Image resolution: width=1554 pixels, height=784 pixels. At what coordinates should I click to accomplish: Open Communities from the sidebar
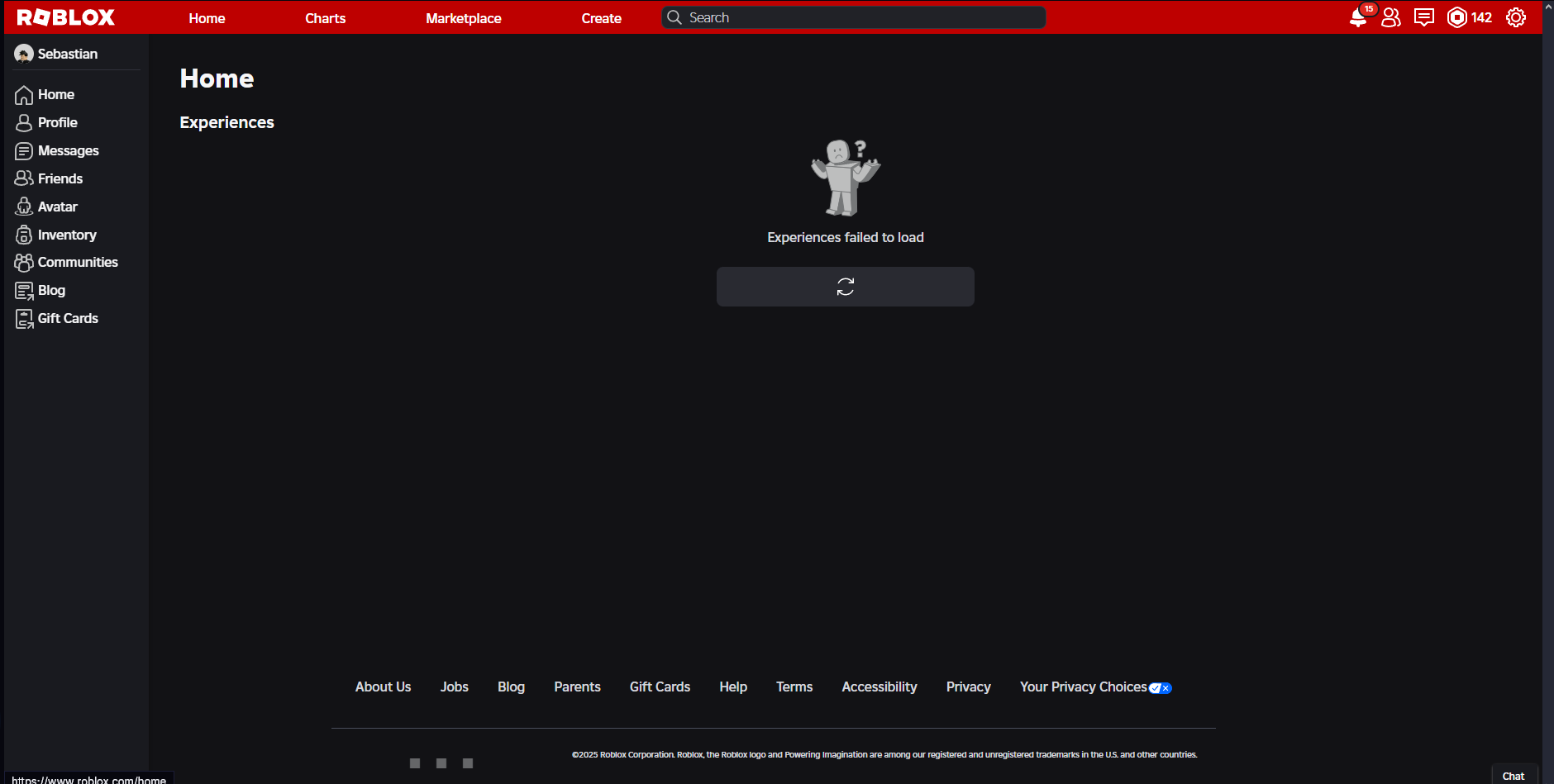[x=77, y=262]
